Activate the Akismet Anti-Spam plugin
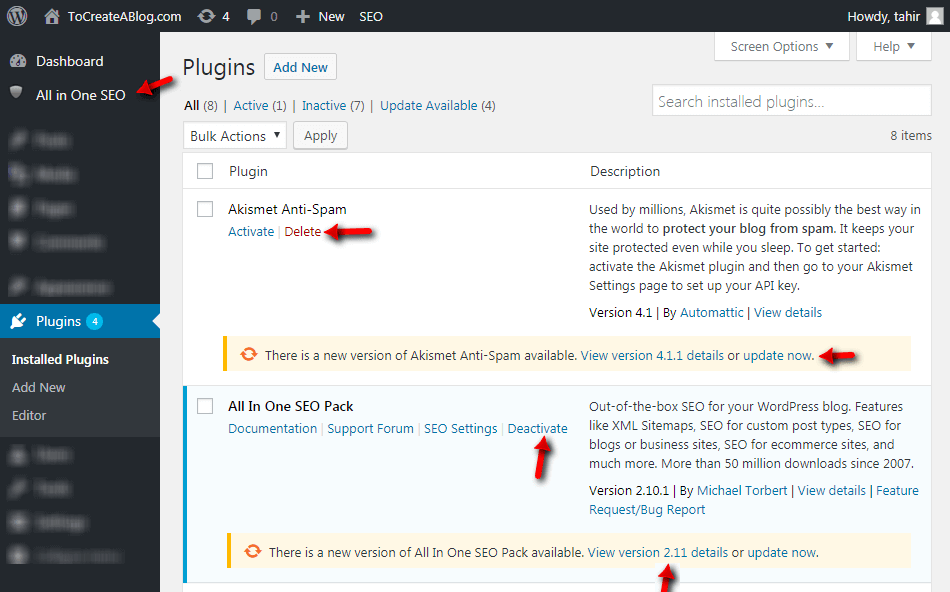The image size is (950, 592). [251, 231]
